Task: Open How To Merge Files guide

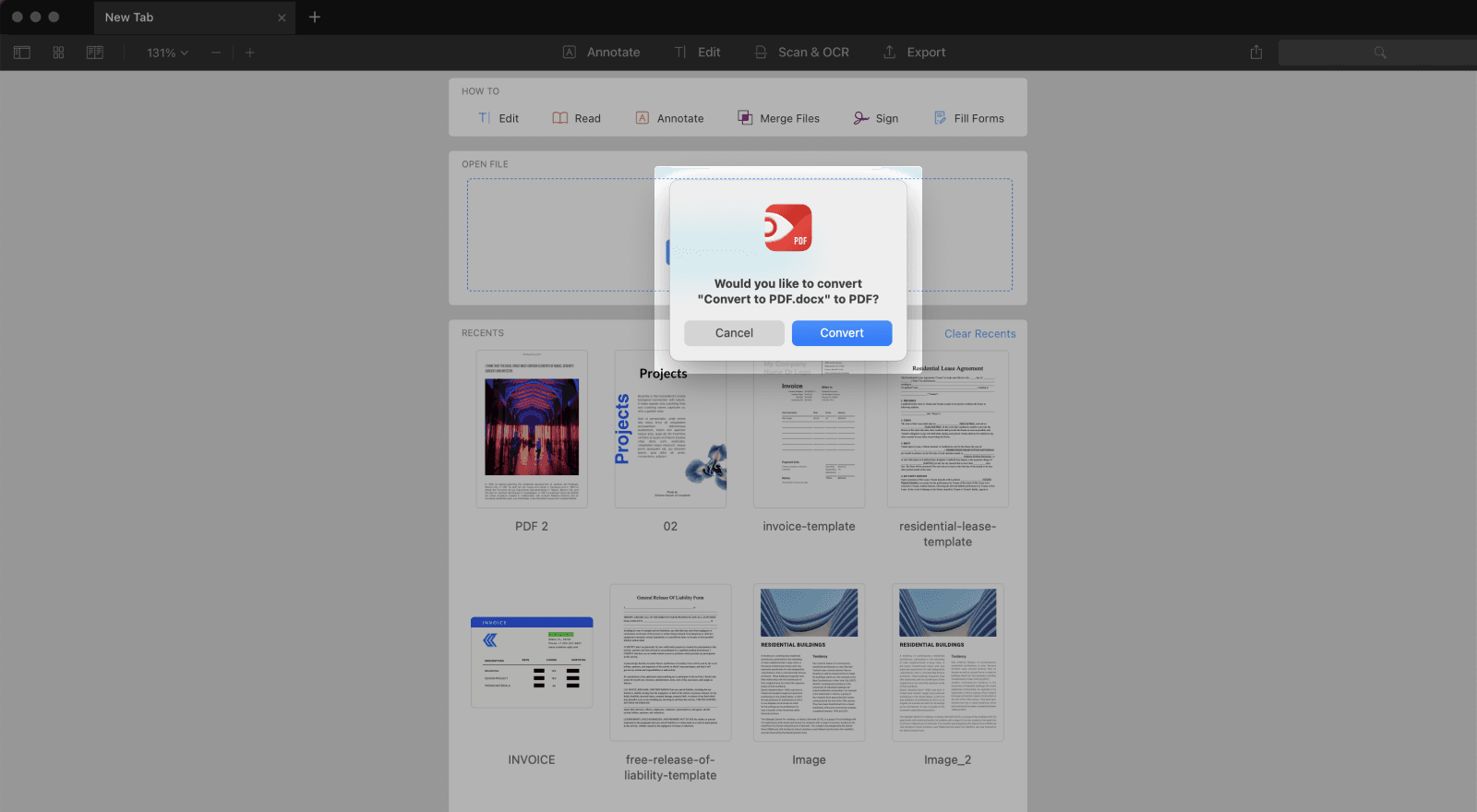Action: [x=778, y=118]
